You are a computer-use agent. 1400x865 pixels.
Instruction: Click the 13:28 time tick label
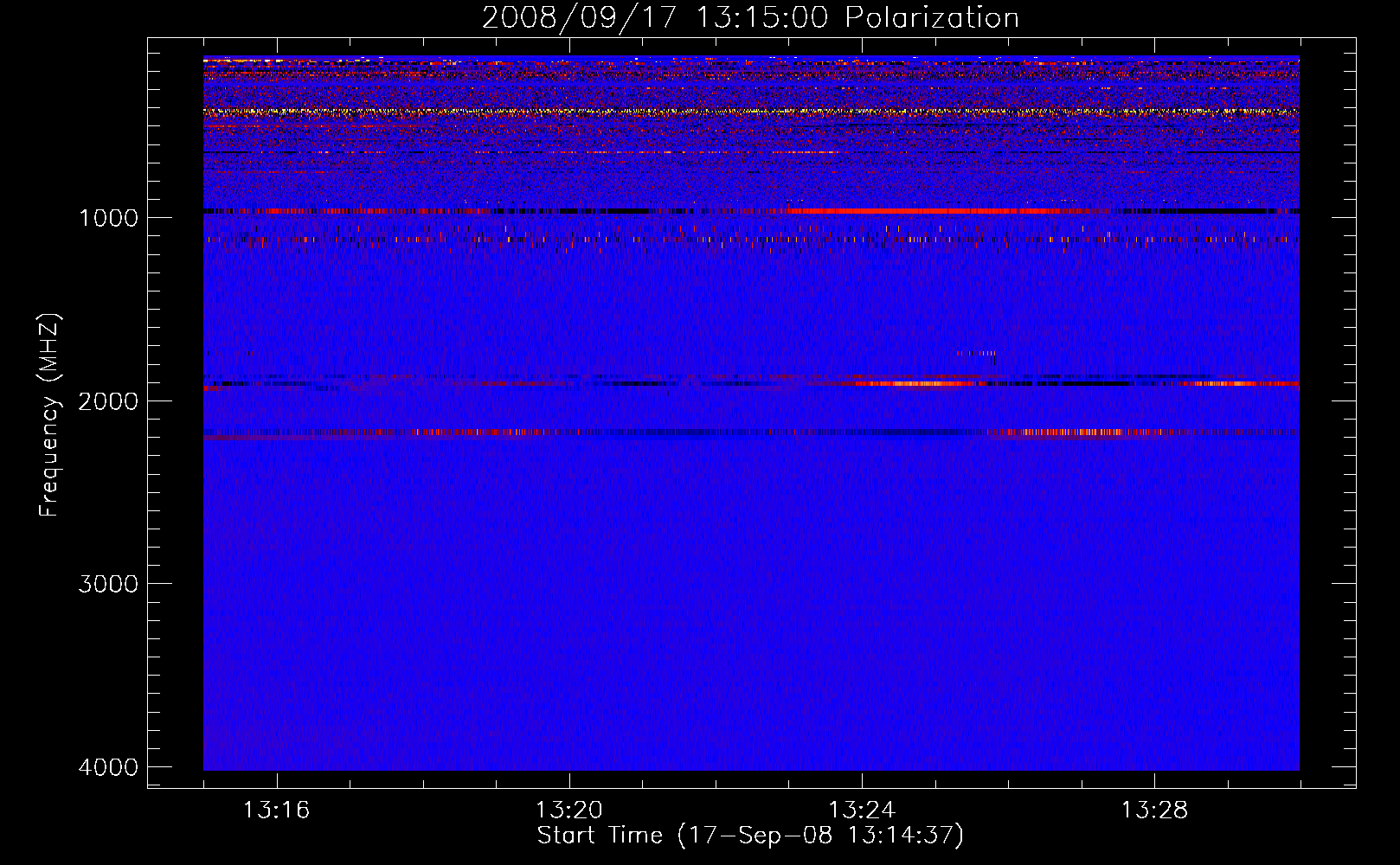tap(1155, 811)
